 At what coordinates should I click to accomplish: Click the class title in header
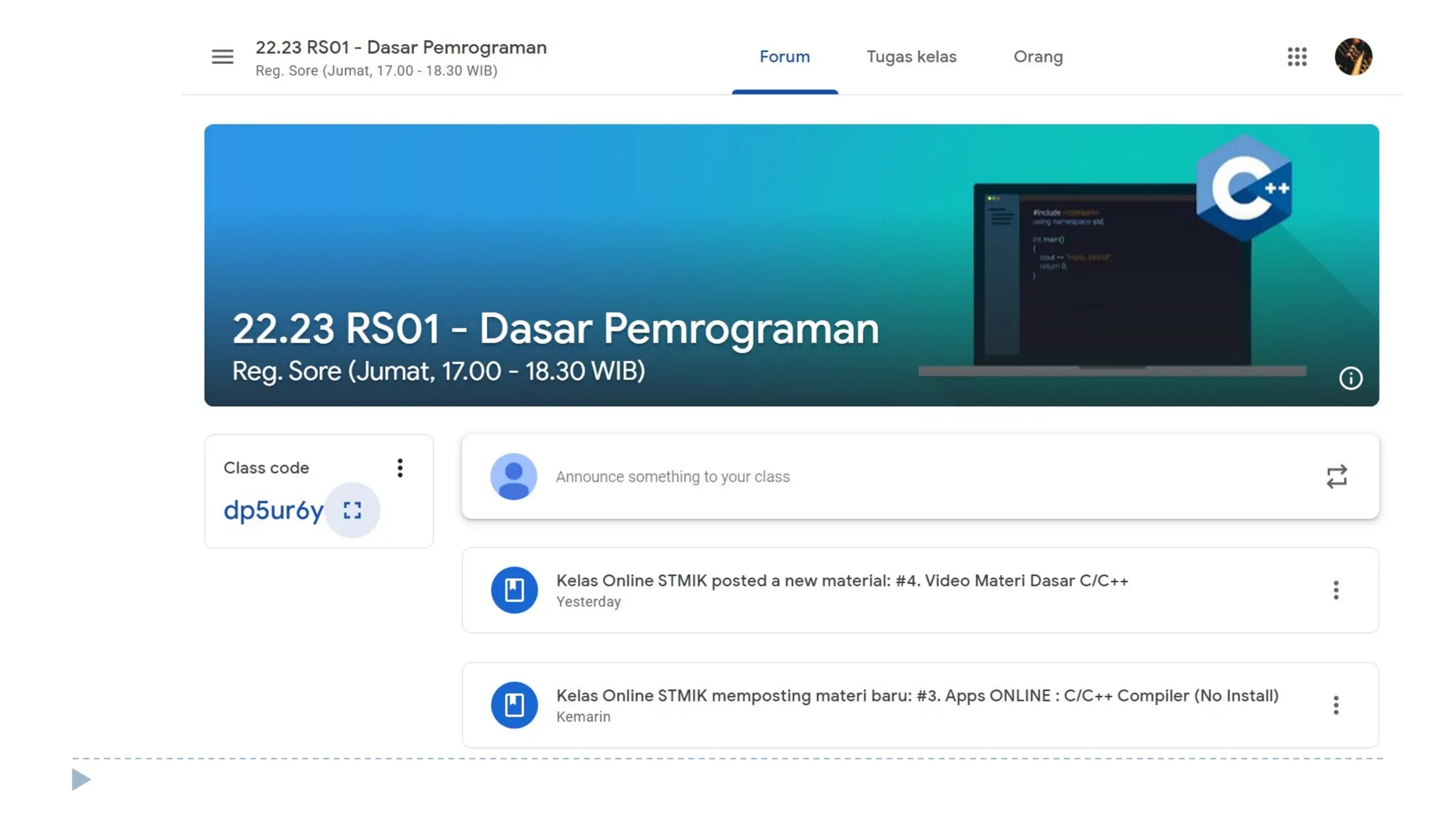(401, 48)
